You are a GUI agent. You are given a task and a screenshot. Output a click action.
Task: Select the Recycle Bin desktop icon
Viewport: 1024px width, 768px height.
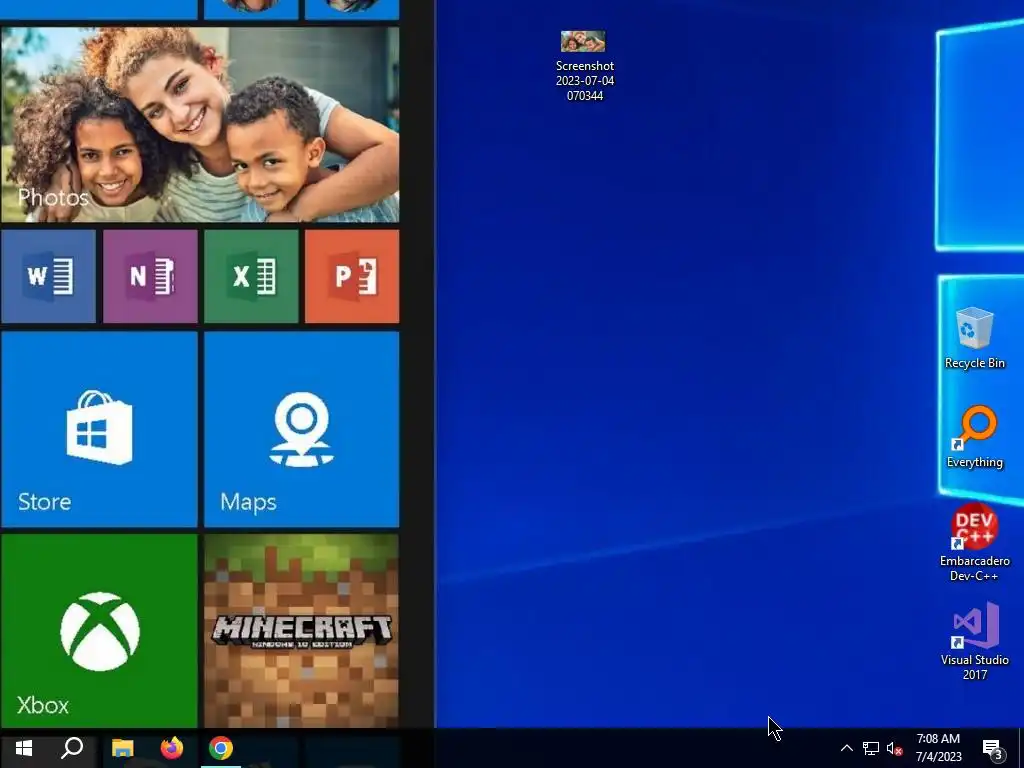coord(974,338)
